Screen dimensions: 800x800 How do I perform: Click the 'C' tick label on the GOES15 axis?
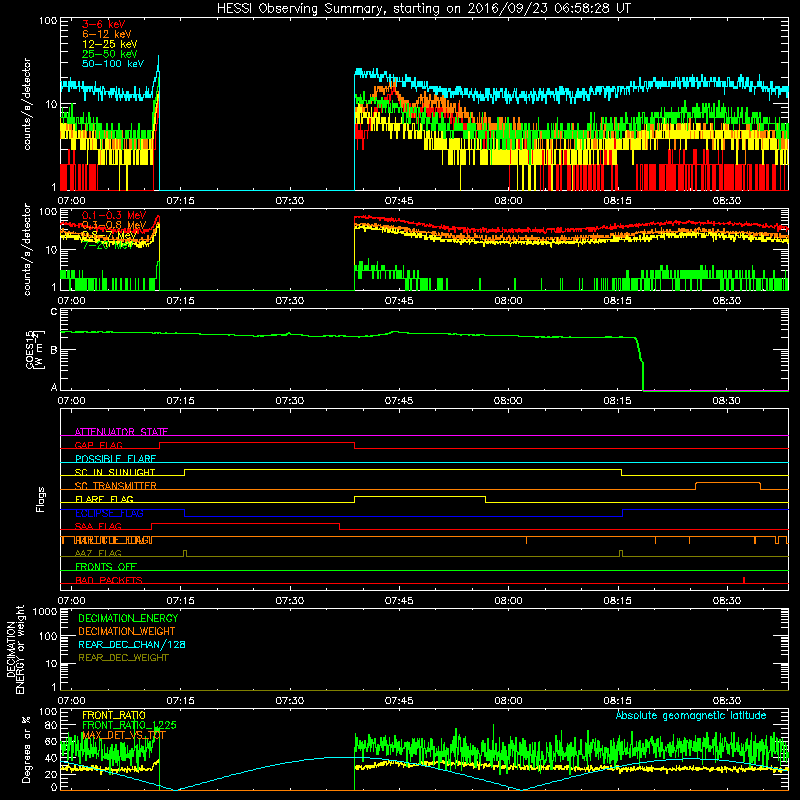coord(54,311)
